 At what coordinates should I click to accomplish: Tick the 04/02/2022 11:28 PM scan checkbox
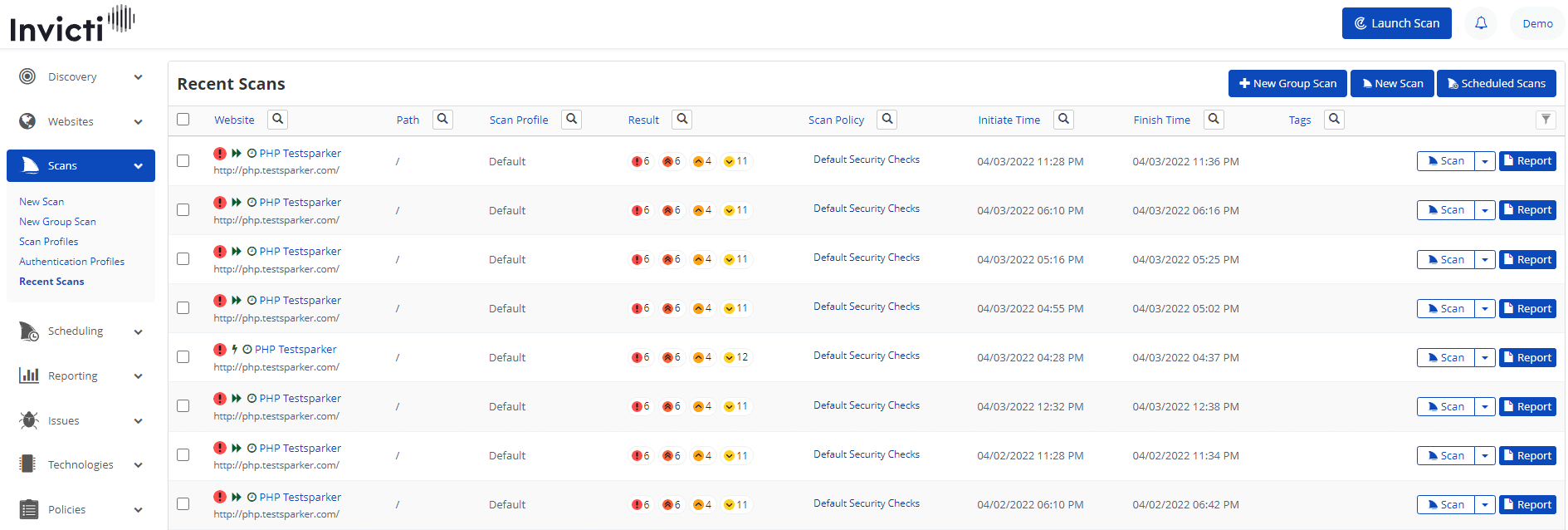click(183, 454)
